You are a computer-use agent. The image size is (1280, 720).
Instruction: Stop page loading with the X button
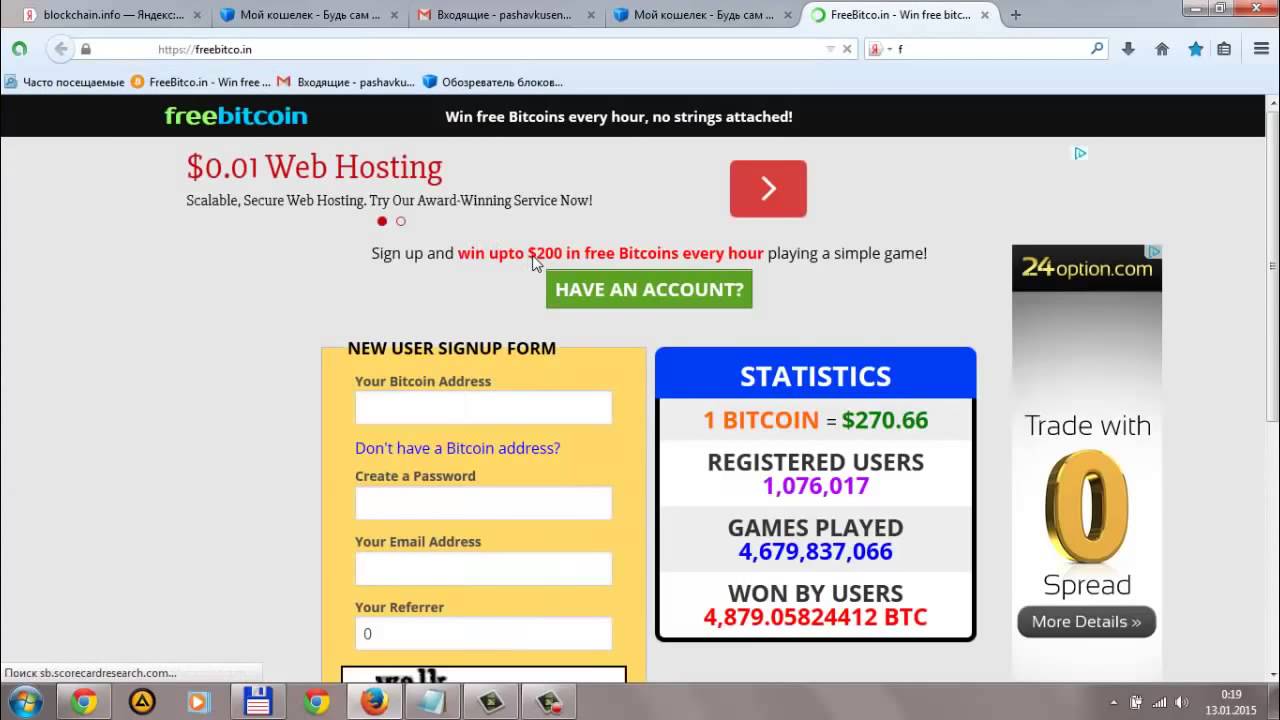(x=847, y=49)
